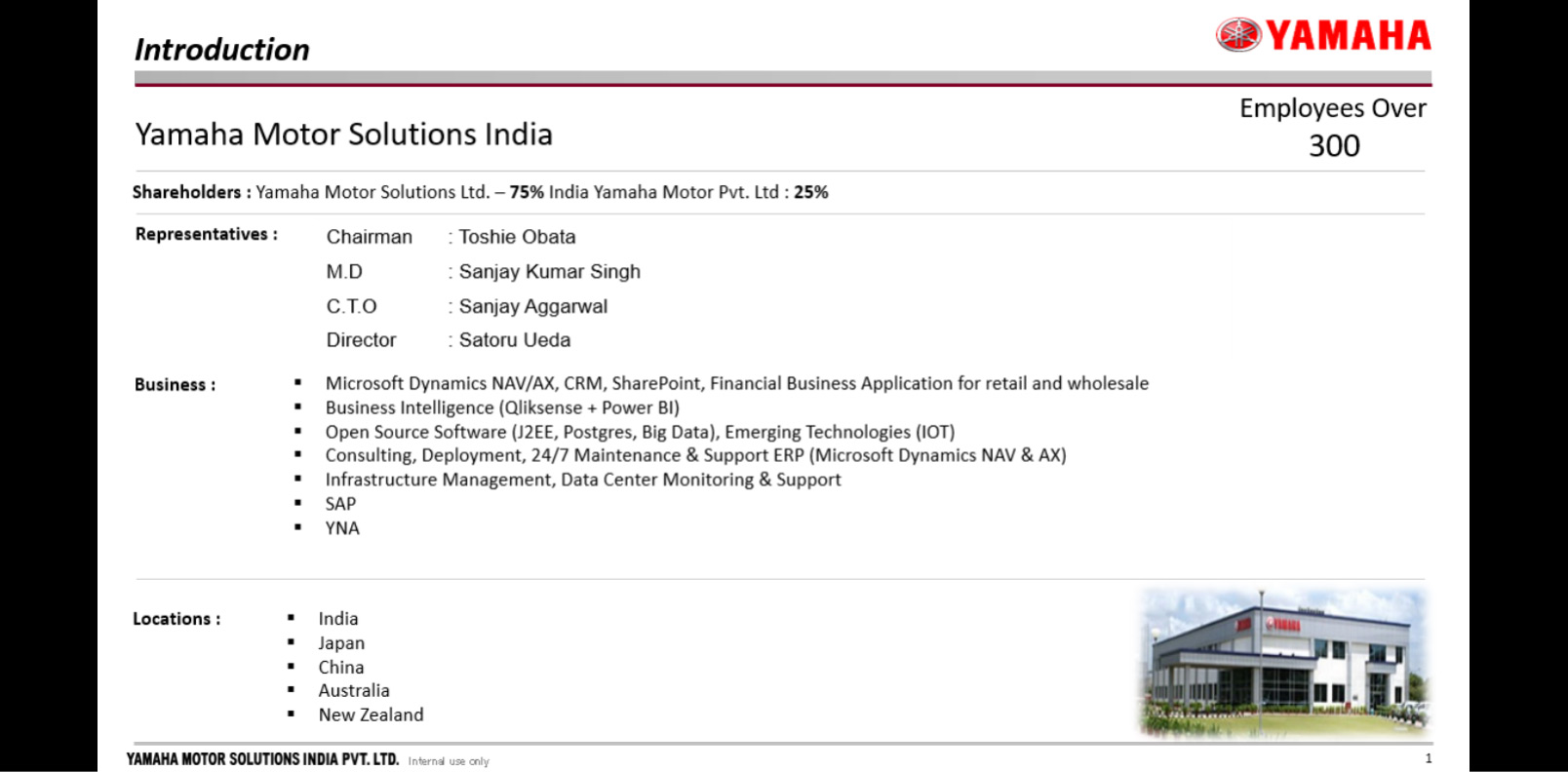Screen dimensions: 1568x772
Task: Click the red YAMAHA wordmark
Action: tap(1349, 36)
